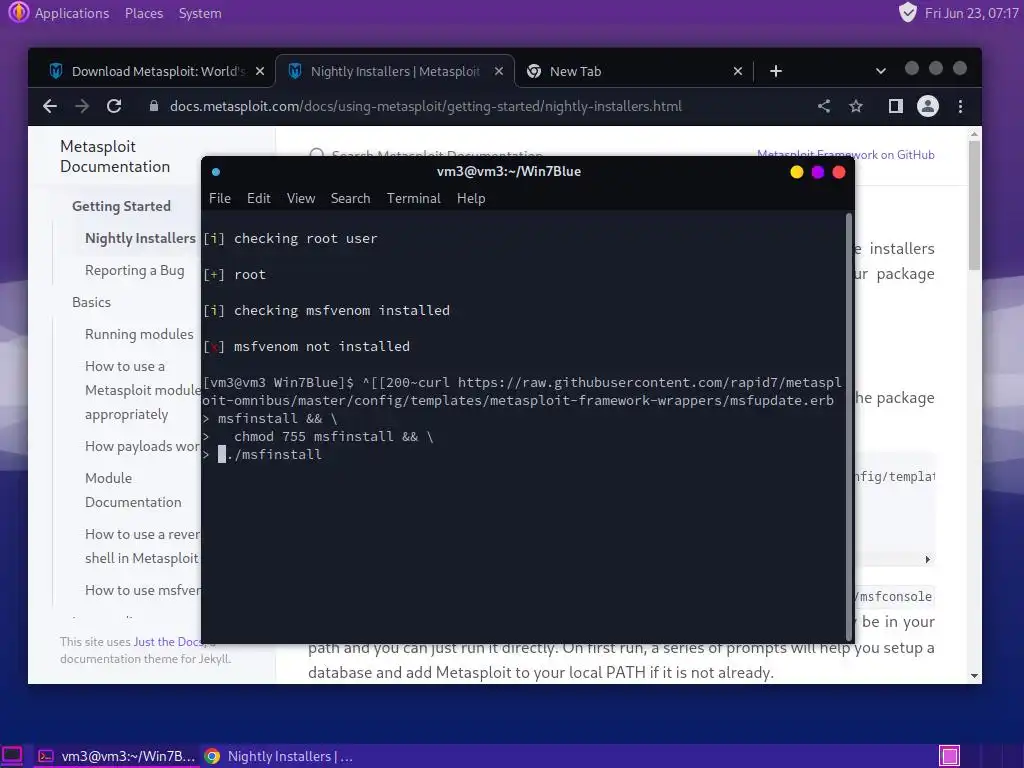Click the red terminal close button
This screenshot has width=1024, height=768.
click(839, 172)
